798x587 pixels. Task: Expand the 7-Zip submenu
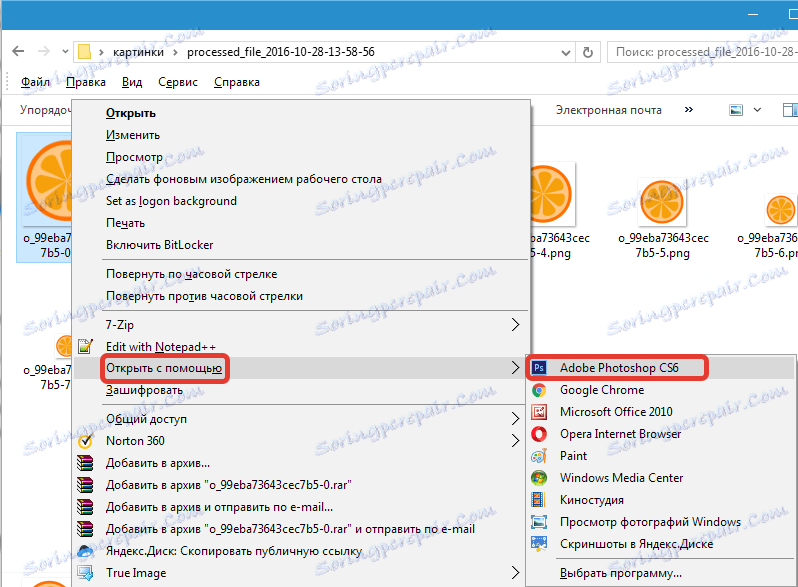click(x=516, y=325)
